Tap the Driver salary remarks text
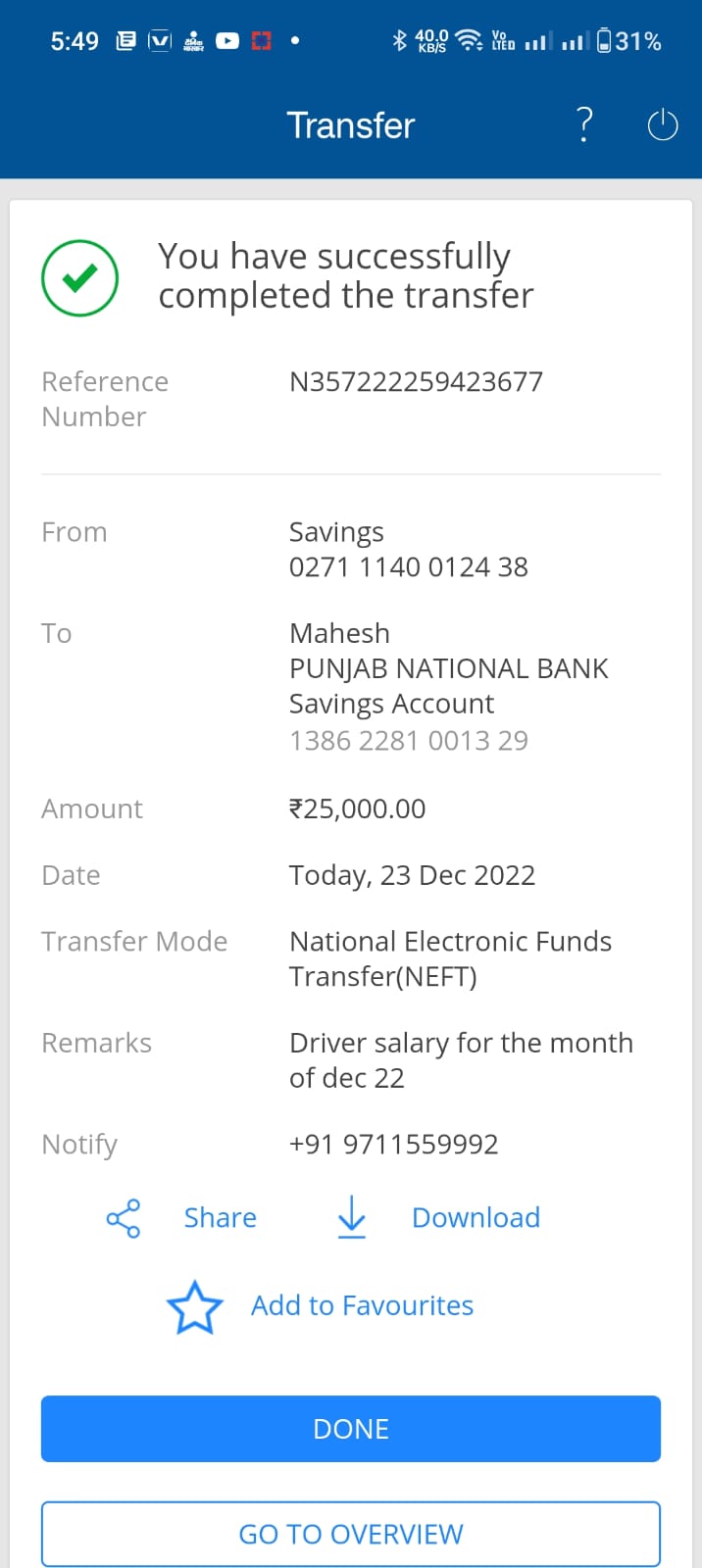 (461, 1059)
